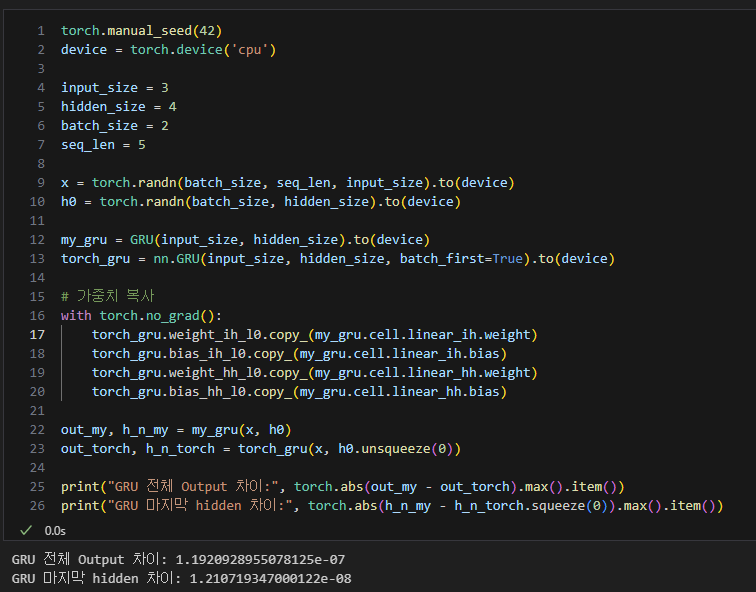Place cursor on input_size = 3
The height and width of the screenshot is (592, 756).
(115, 88)
